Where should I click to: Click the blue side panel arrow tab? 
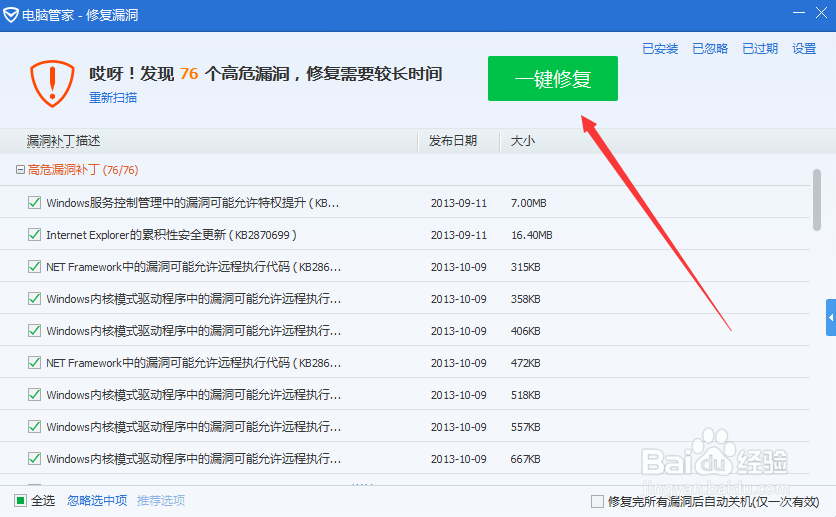(x=831, y=317)
